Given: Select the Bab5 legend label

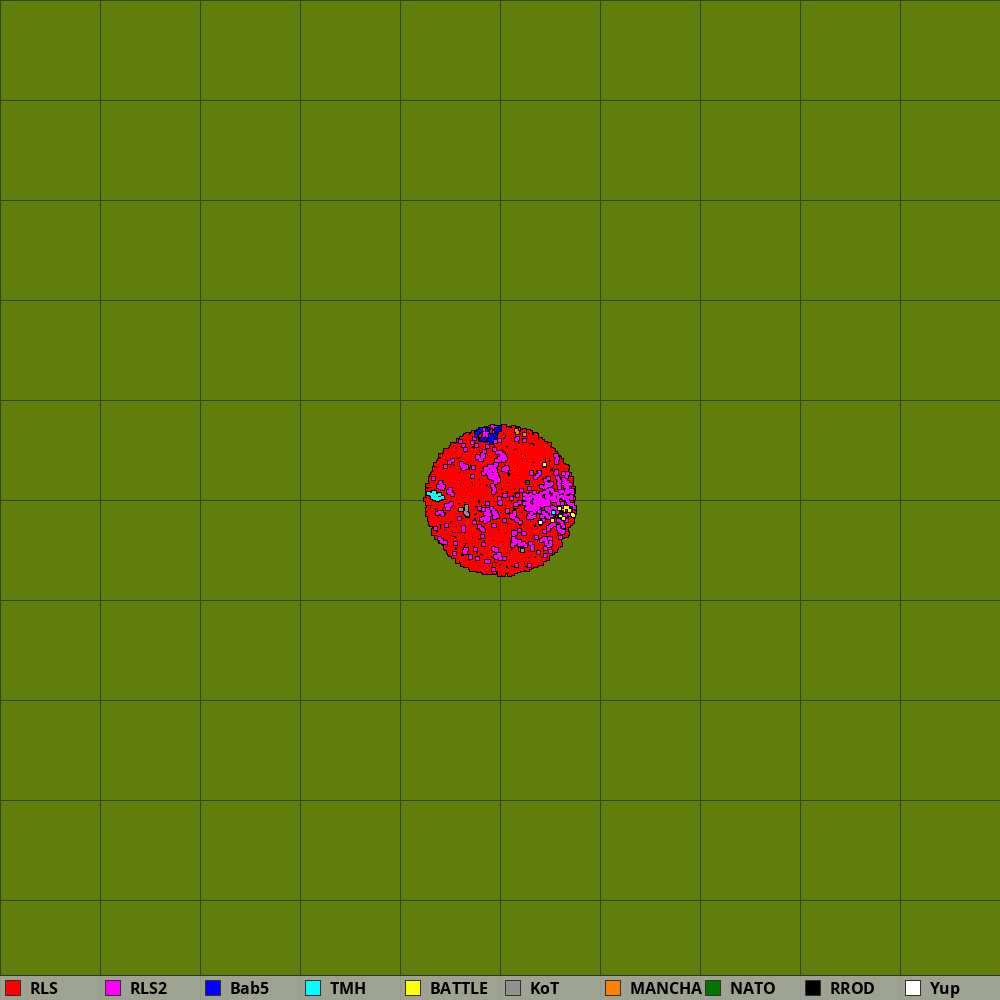Looking at the screenshot, I should [249, 988].
